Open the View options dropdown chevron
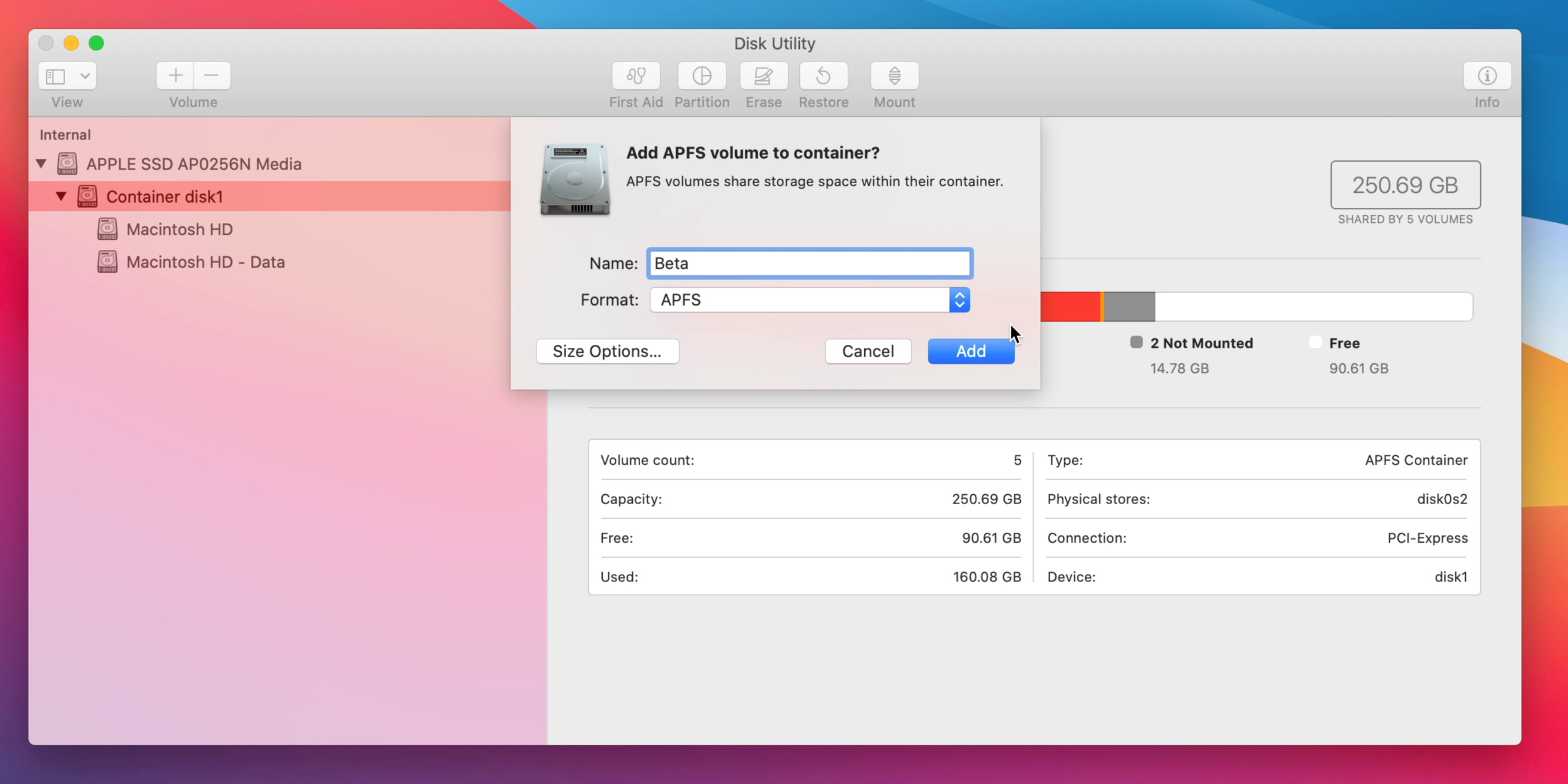Image resolution: width=1568 pixels, height=784 pixels. [85, 76]
